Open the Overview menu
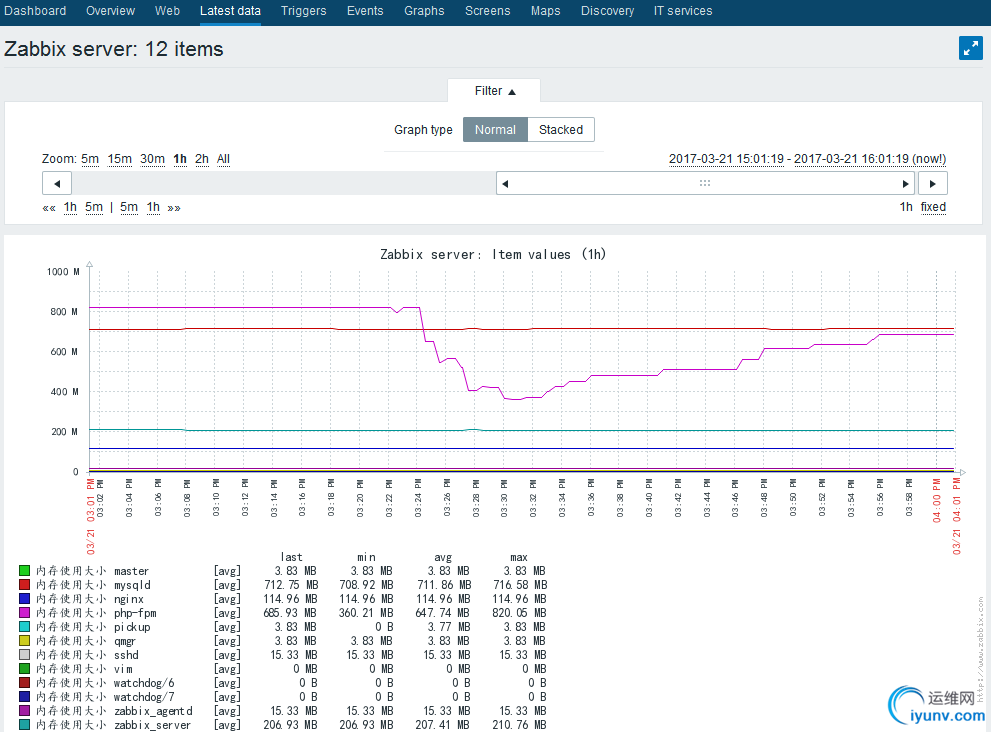This screenshot has width=991, height=732. click(x=110, y=11)
